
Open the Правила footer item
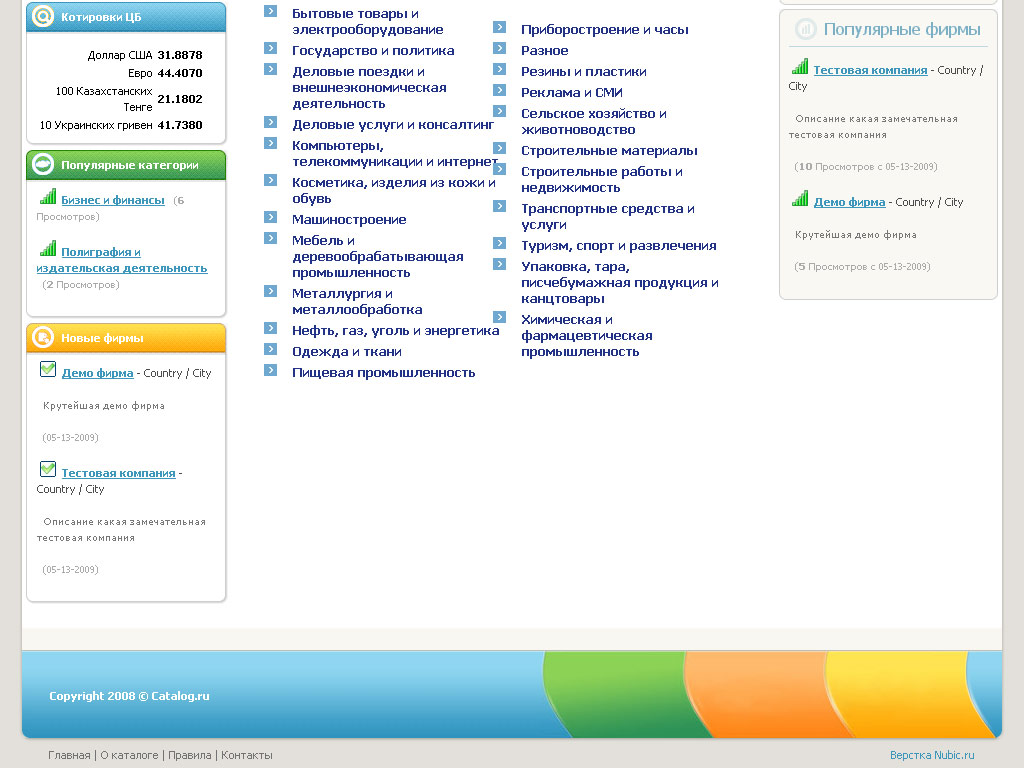tap(189, 755)
